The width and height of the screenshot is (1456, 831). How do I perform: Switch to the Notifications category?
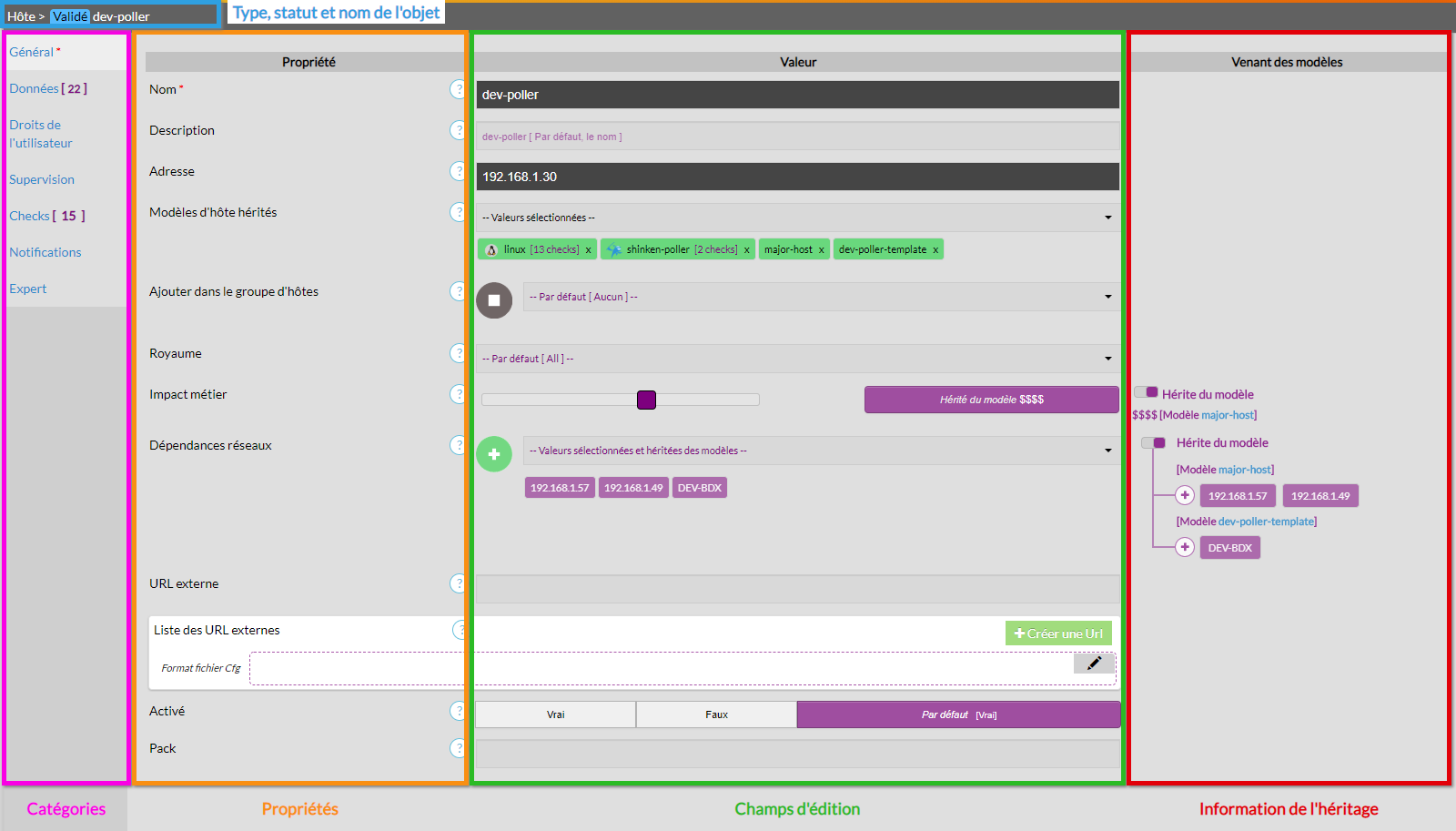[45, 252]
